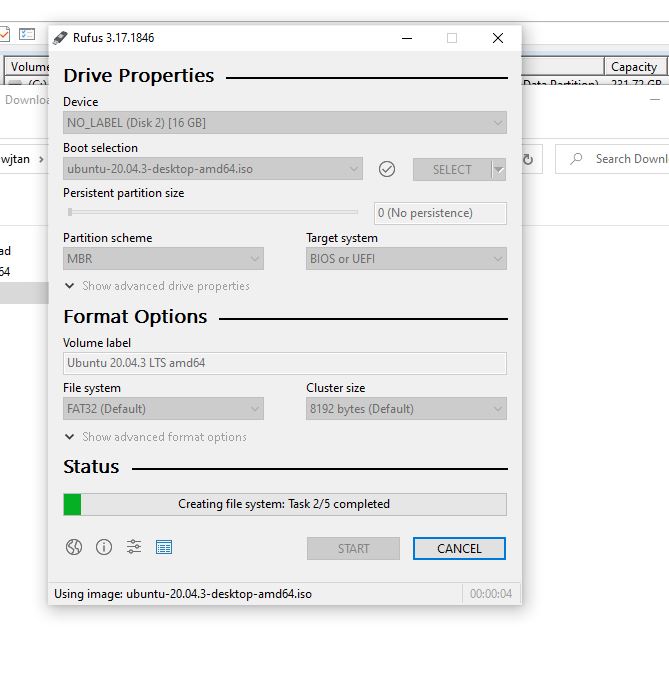Click the persistence size value field
The height and width of the screenshot is (676, 669).
click(441, 213)
